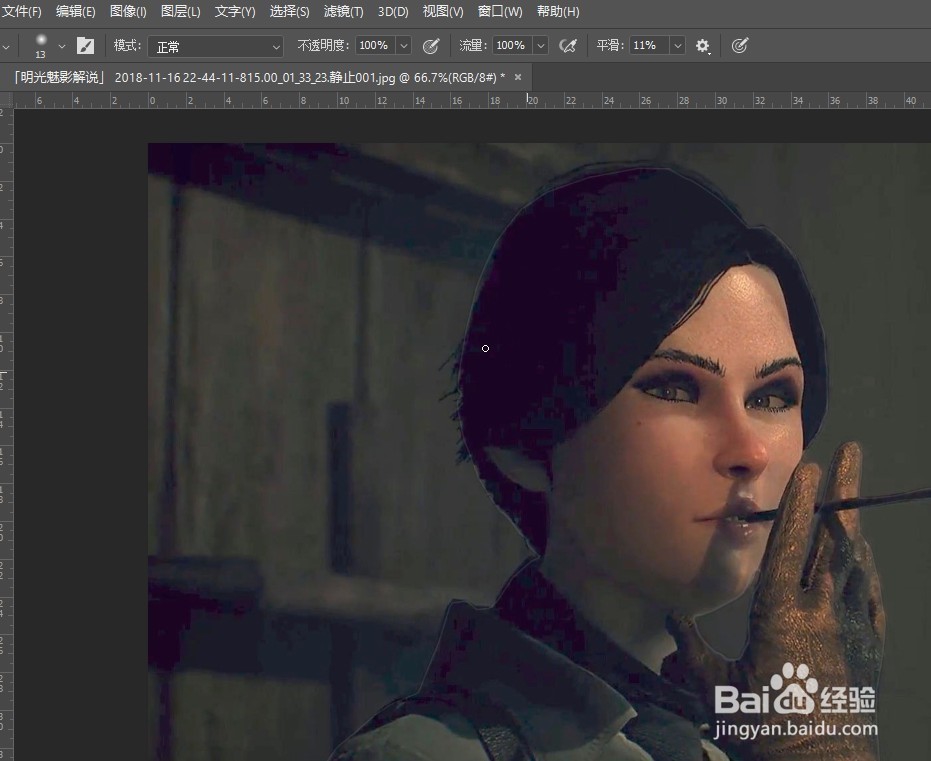Click the 不透明度 100% value field
Viewport: 931px width, 761px height.
[x=375, y=46]
